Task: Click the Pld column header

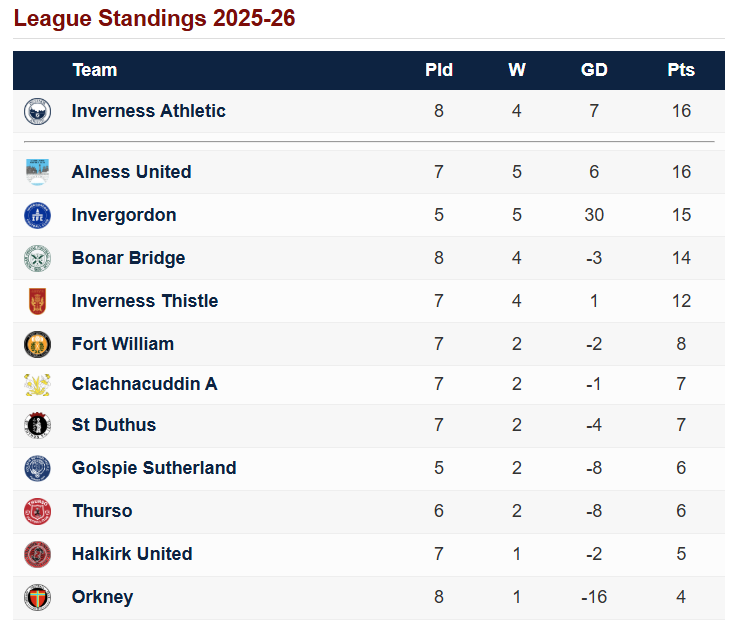Action: [x=439, y=70]
